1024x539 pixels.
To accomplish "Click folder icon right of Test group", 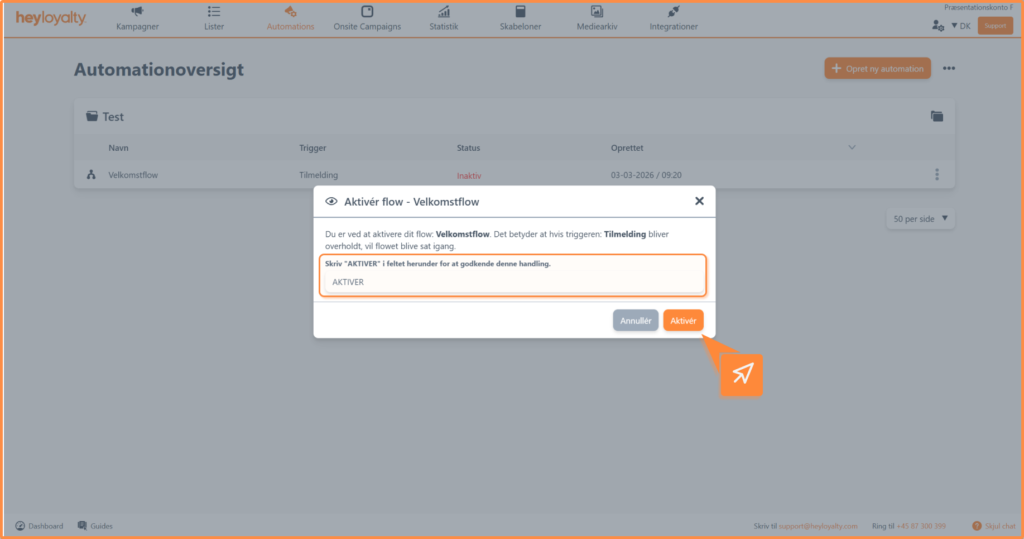I will 937,116.
